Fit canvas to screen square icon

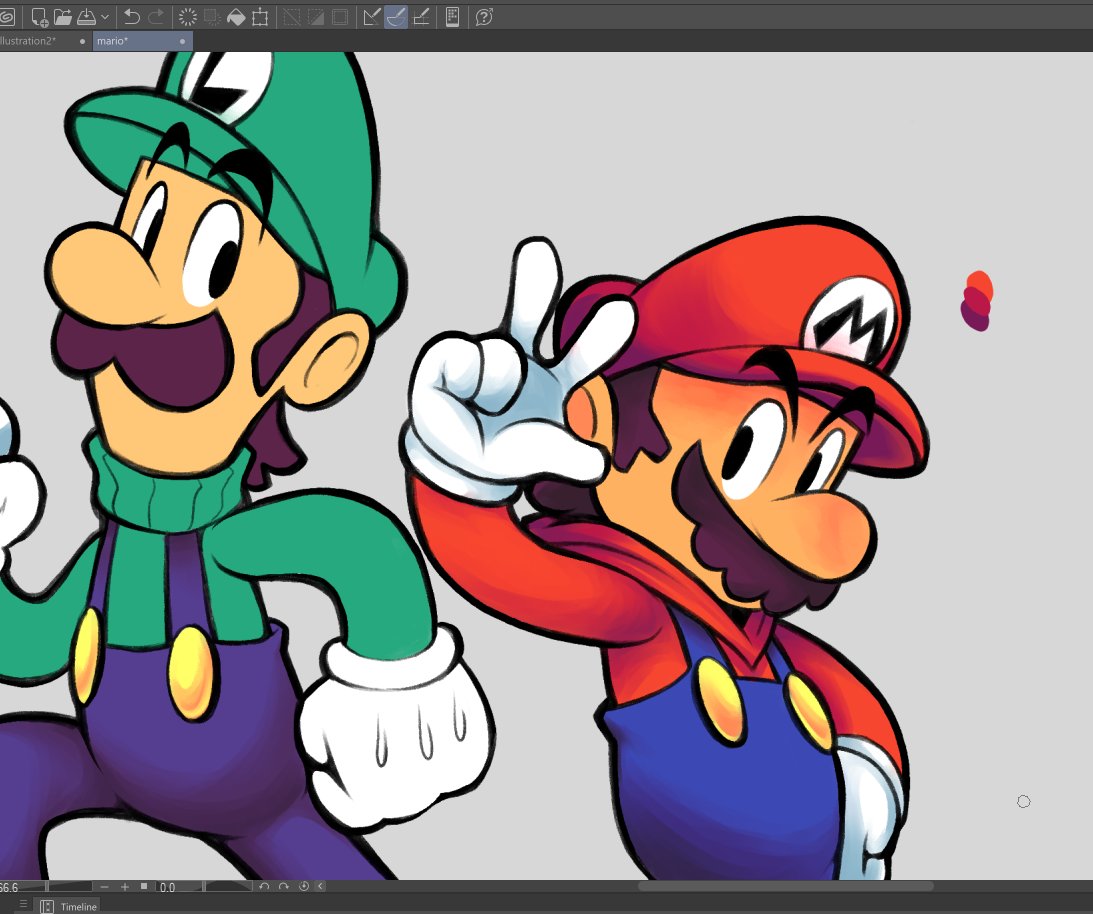144,887
